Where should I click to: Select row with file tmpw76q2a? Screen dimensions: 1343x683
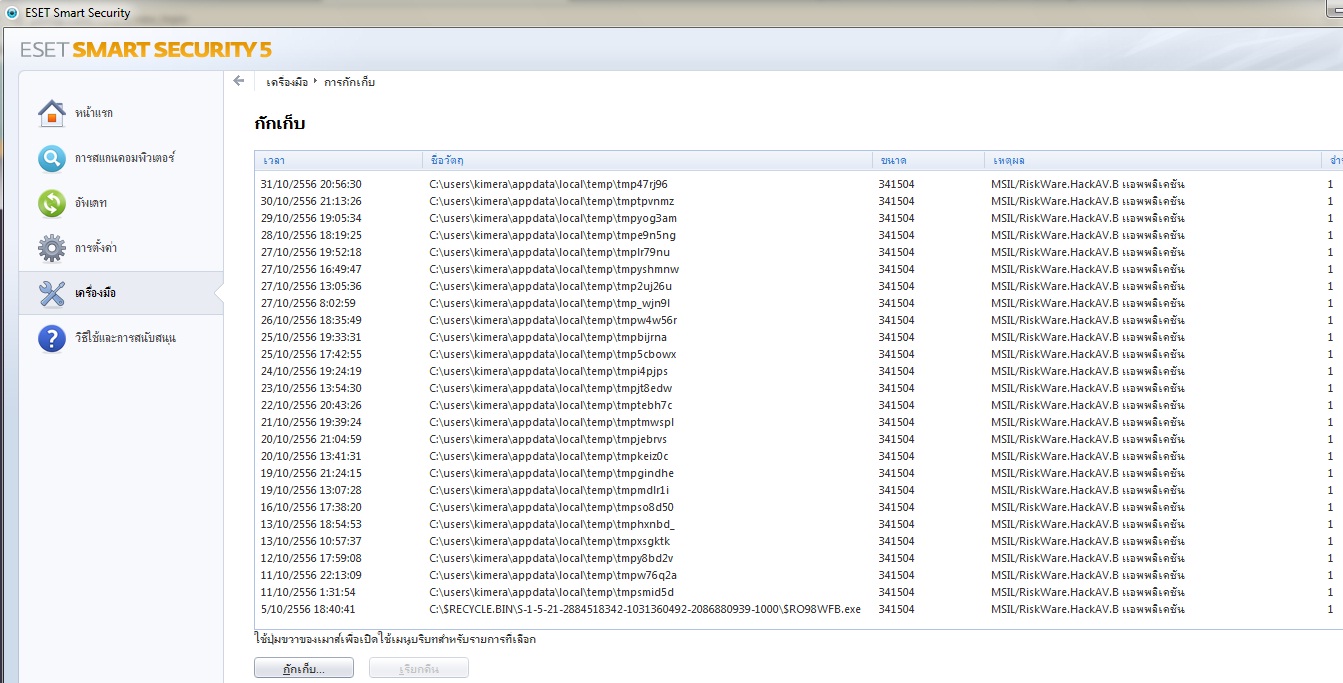pyautogui.click(x=798, y=575)
